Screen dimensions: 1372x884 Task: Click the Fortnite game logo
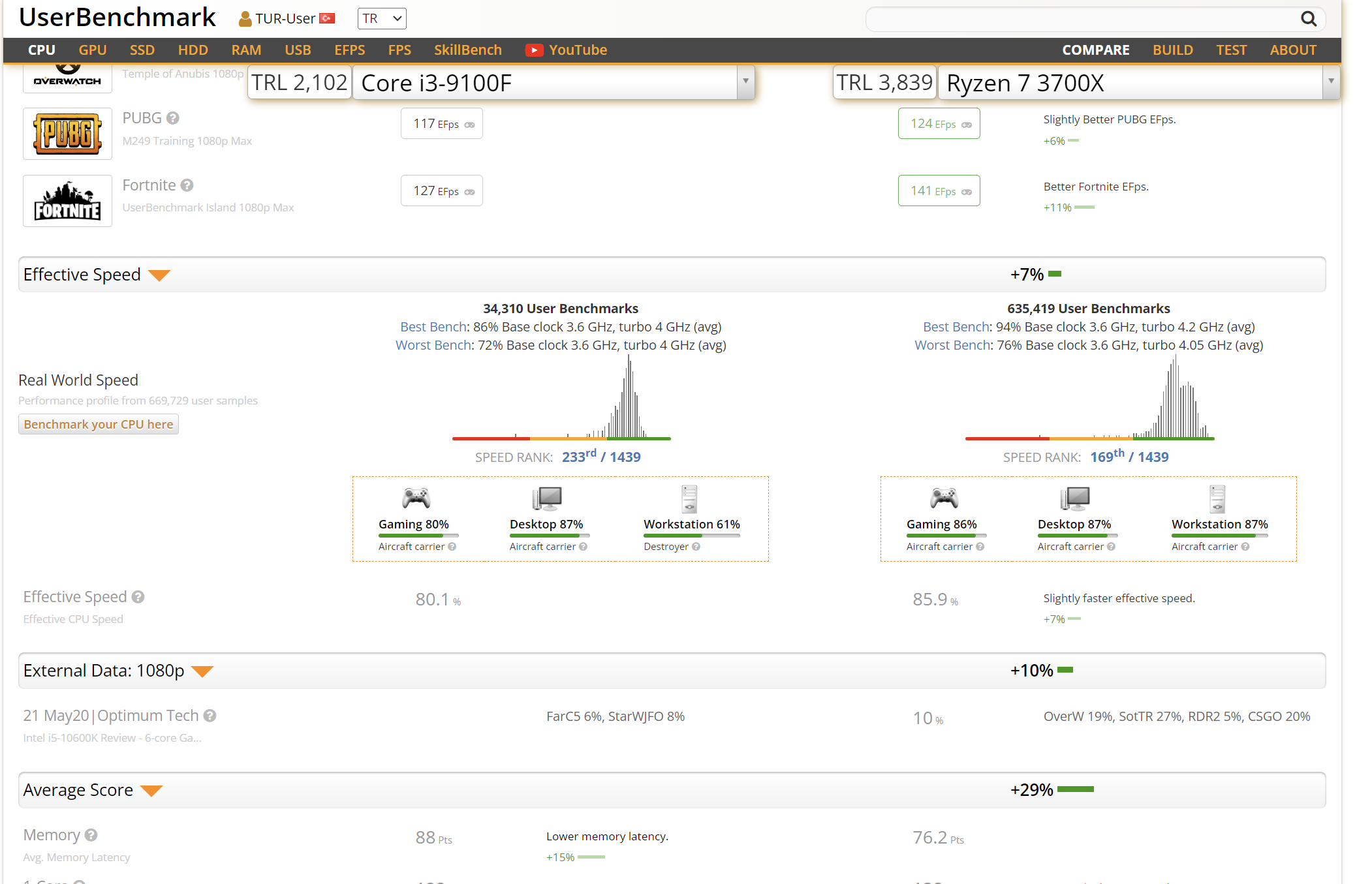67,201
